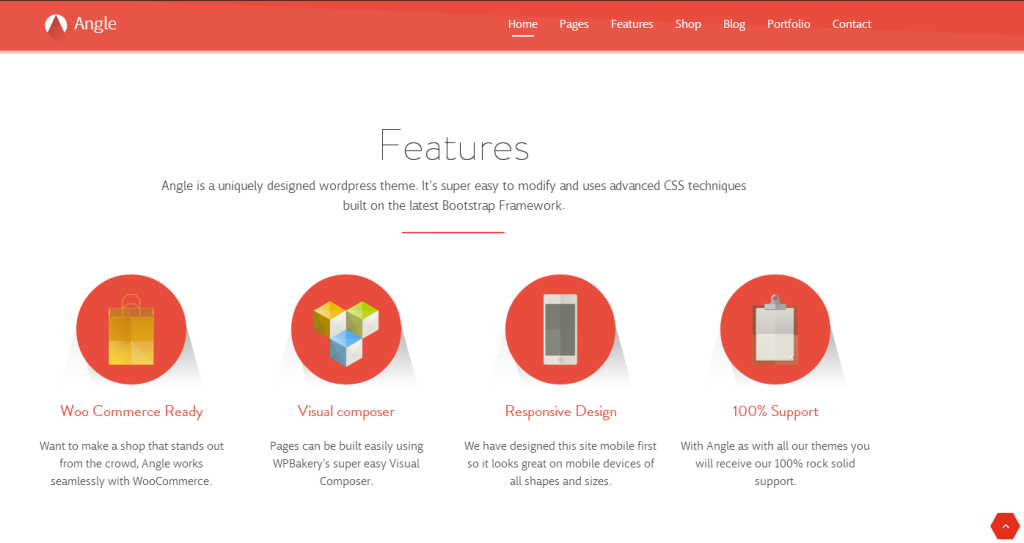Click the Angle logo icon
The width and height of the screenshot is (1024, 543).
(x=56, y=25)
